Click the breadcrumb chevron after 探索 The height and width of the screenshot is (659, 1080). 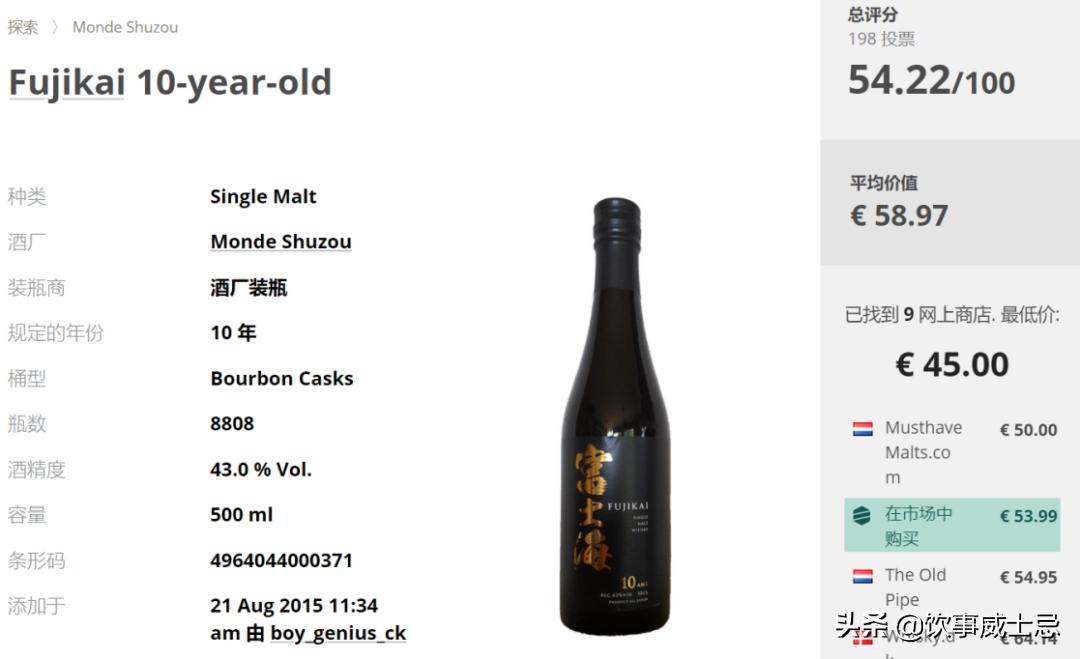(55, 28)
